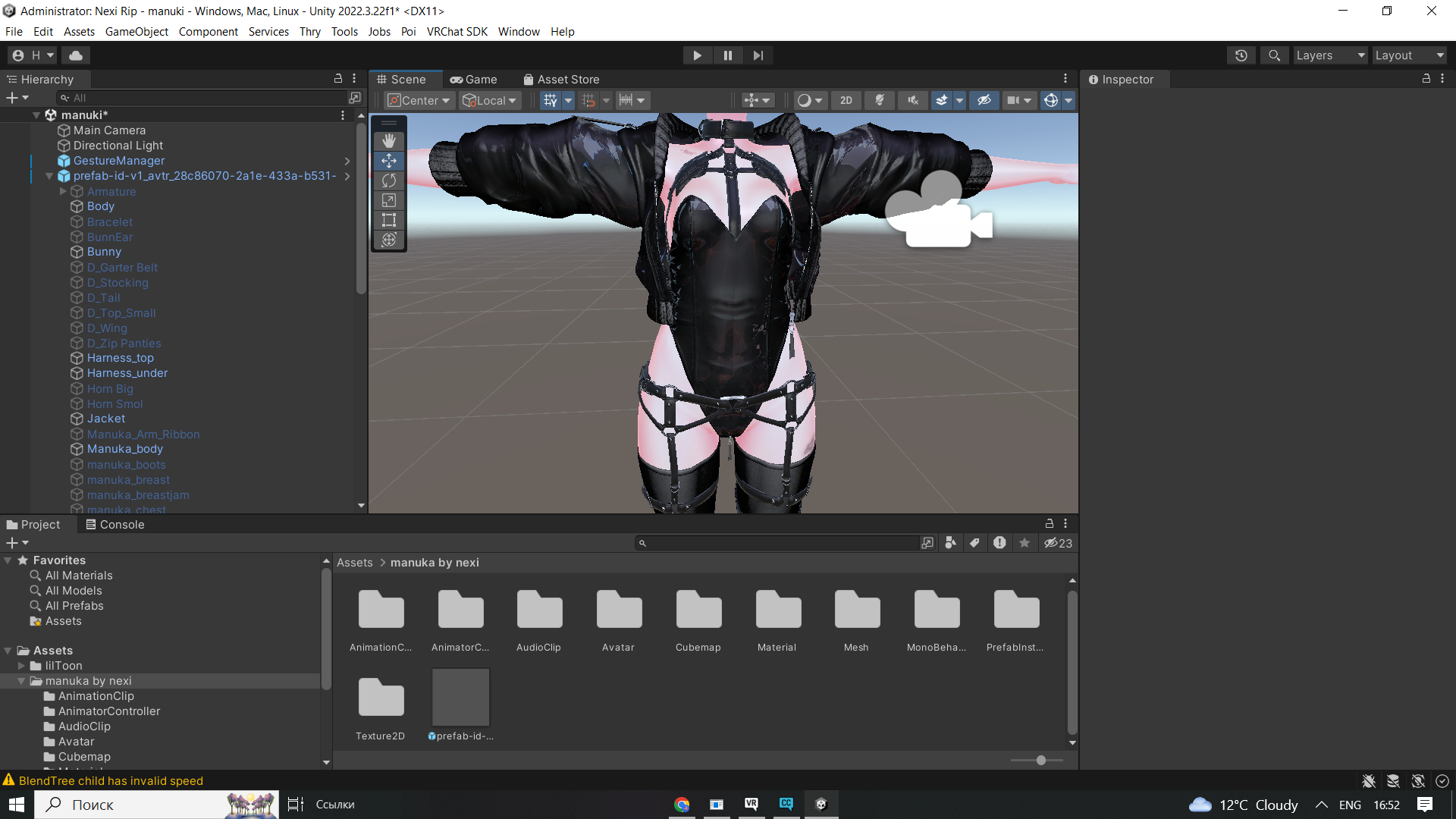The height and width of the screenshot is (819, 1456).
Task: Toggle scene lighting
Action: tap(880, 100)
